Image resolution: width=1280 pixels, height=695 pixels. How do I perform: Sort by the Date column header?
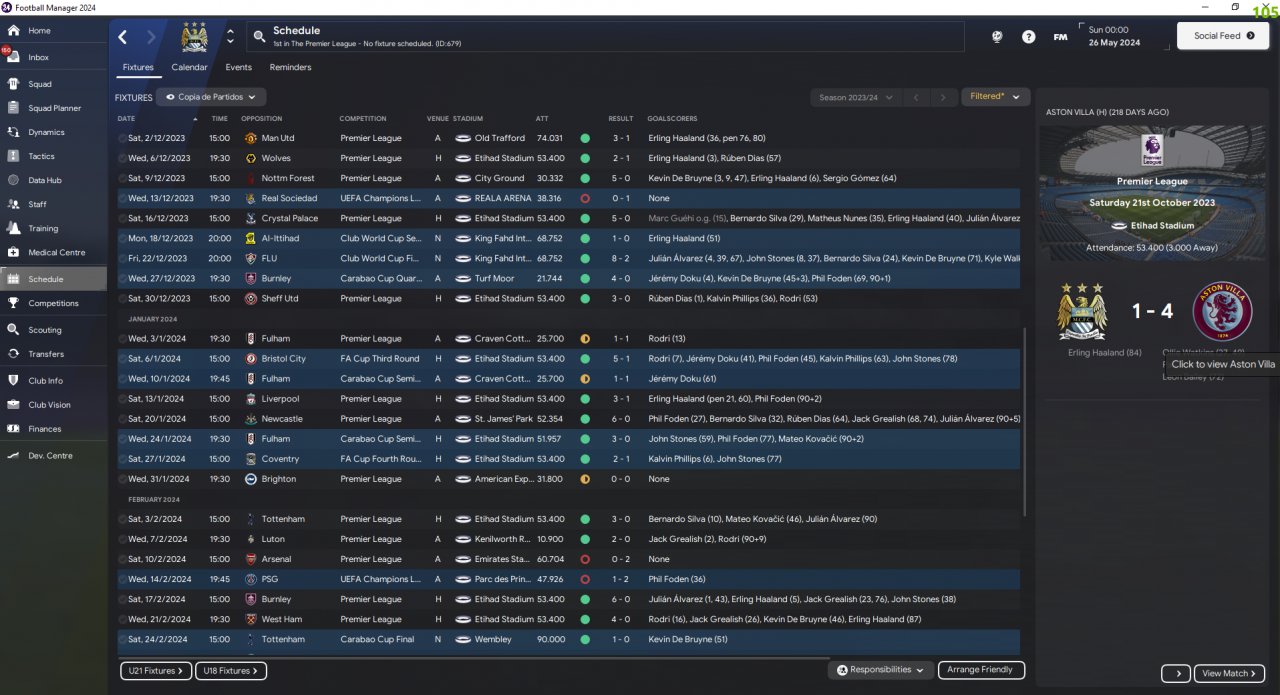126,119
